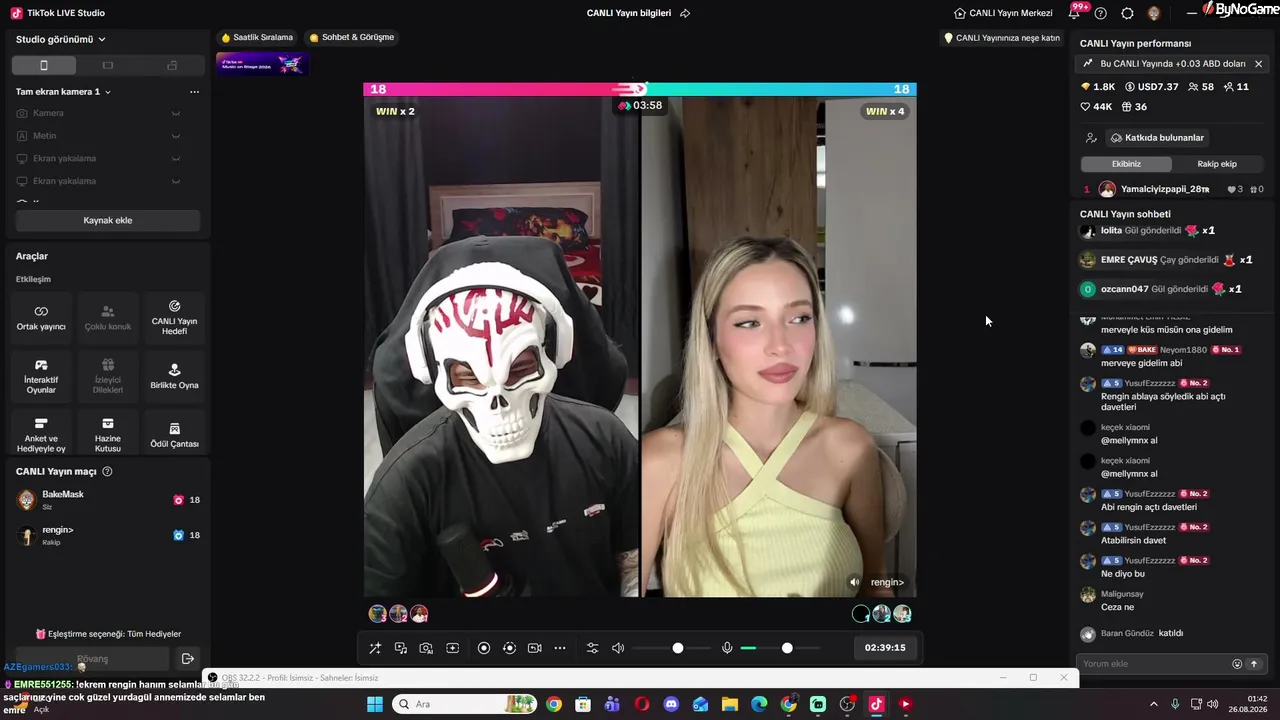
Task: Open the Music on Stage banner thumbnail
Action: pyautogui.click(x=262, y=64)
